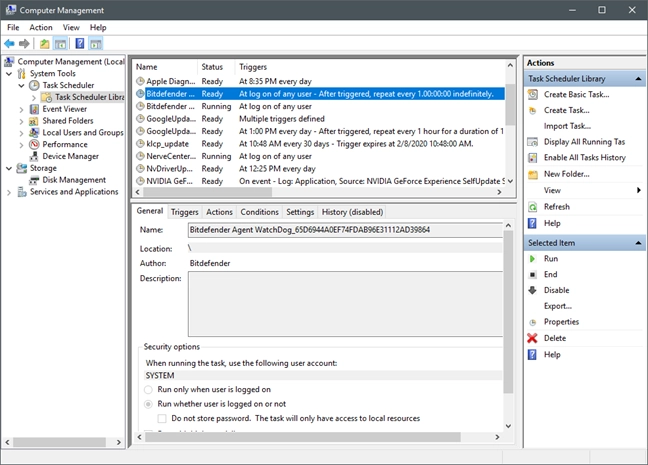This screenshot has width=648, height=465.
Task: Click the Export... action
Action: coord(557,306)
